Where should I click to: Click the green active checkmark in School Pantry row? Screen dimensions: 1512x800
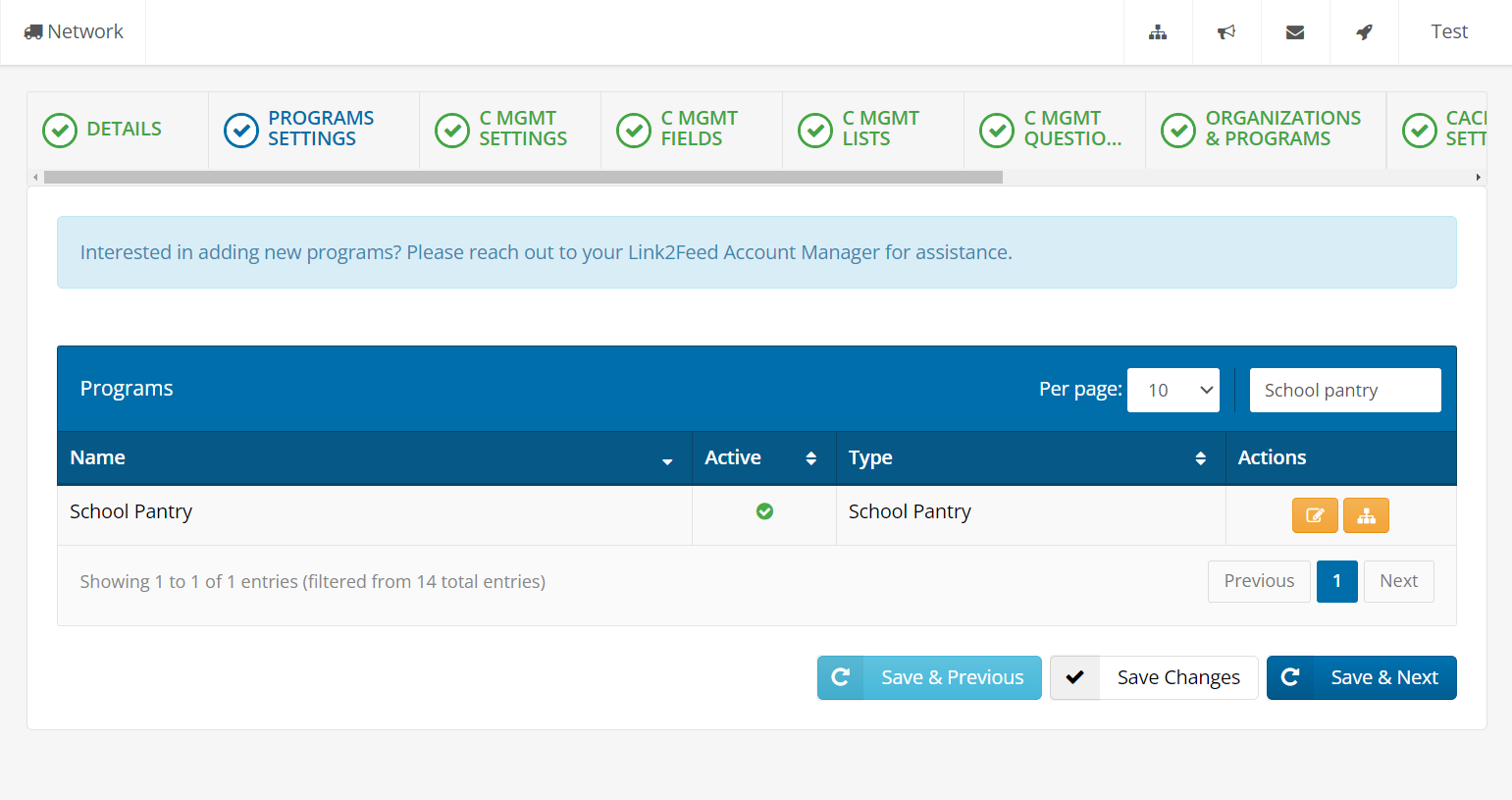pos(764,511)
